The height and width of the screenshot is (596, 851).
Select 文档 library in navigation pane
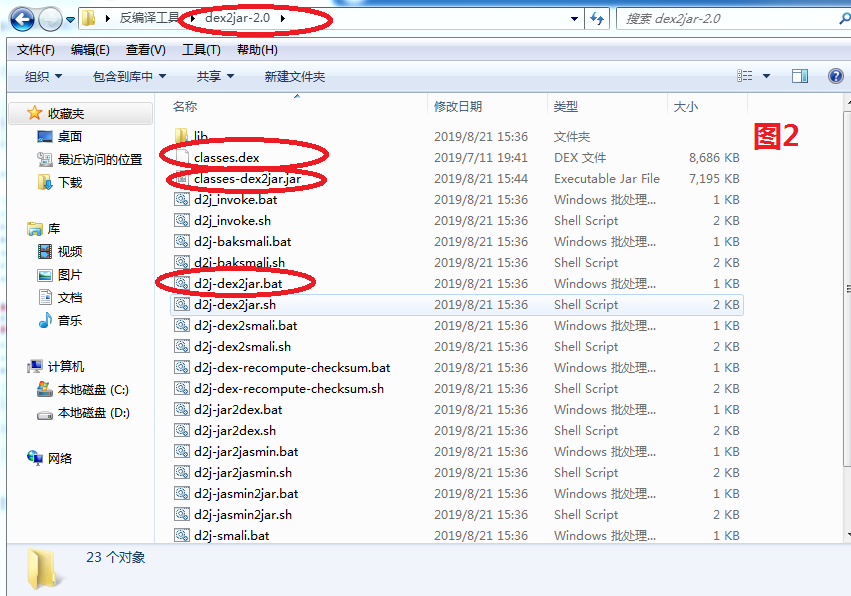[x=70, y=297]
